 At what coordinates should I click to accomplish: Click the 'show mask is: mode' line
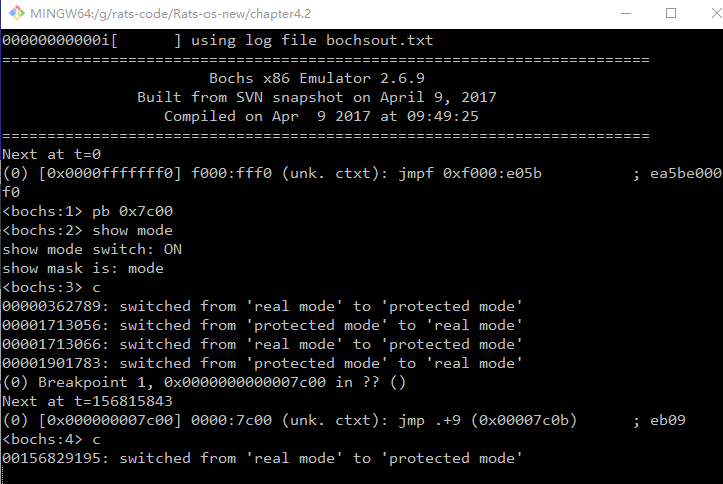click(x=83, y=268)
